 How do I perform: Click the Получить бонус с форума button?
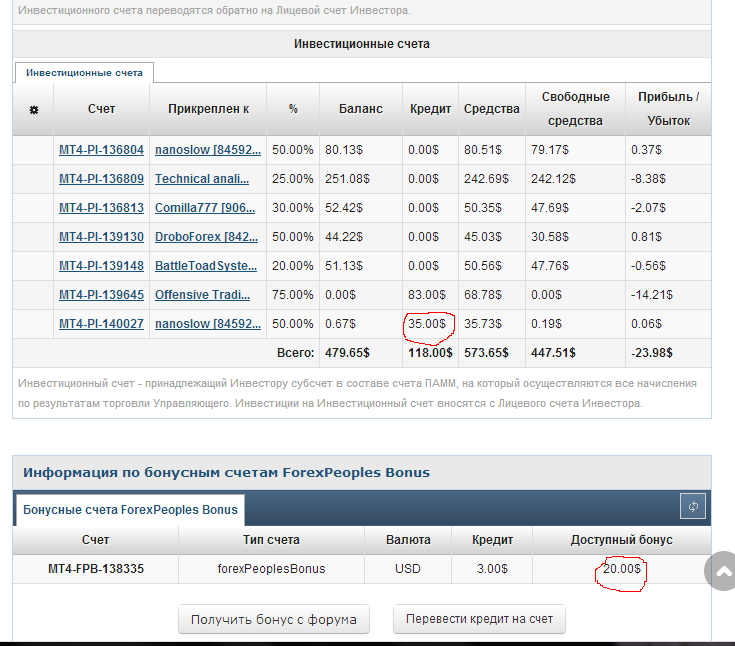[x=274, y=619]
